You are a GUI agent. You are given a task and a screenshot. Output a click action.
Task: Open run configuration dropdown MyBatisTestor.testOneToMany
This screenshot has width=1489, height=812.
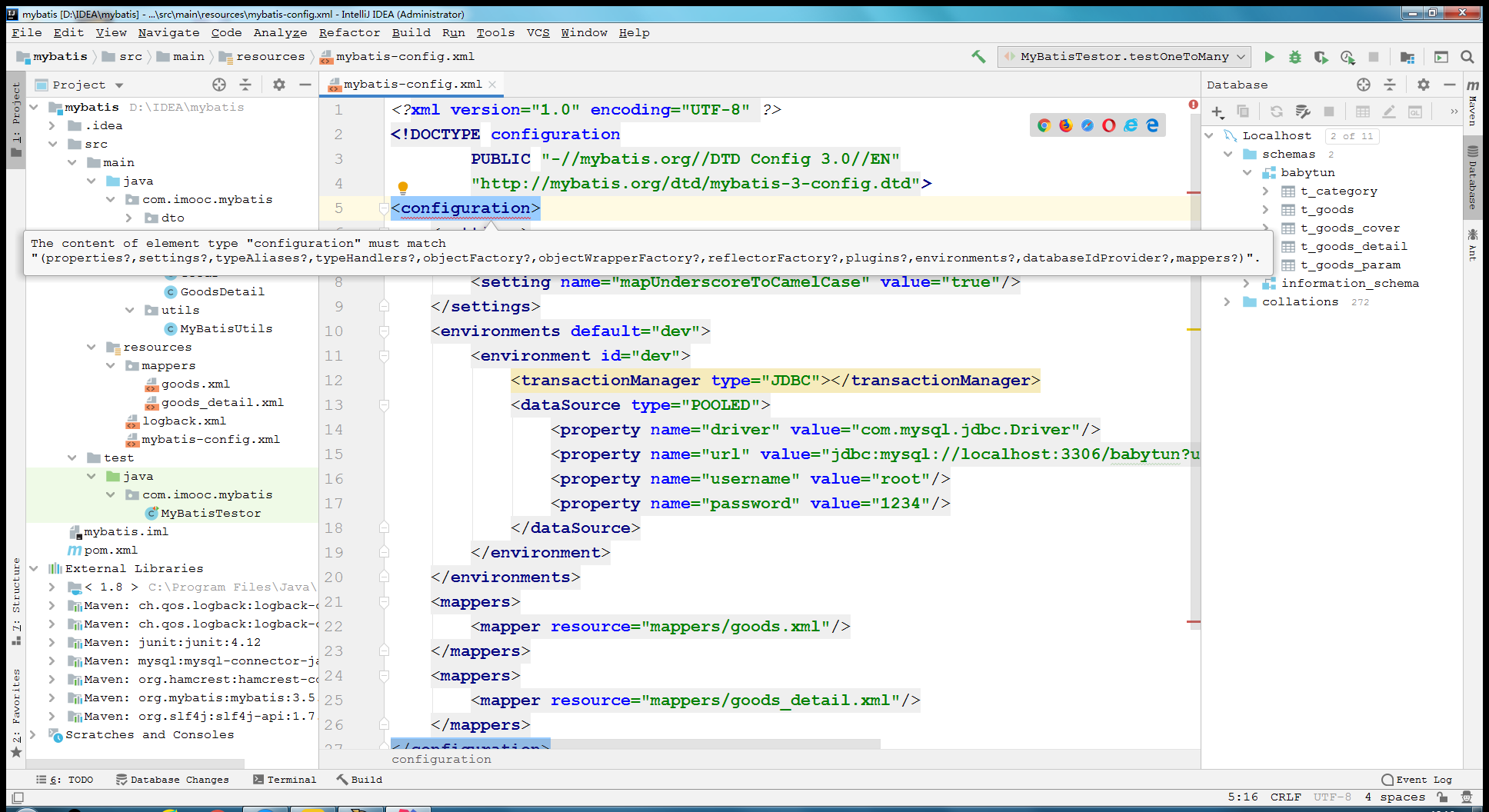(x=1124, y=57)
